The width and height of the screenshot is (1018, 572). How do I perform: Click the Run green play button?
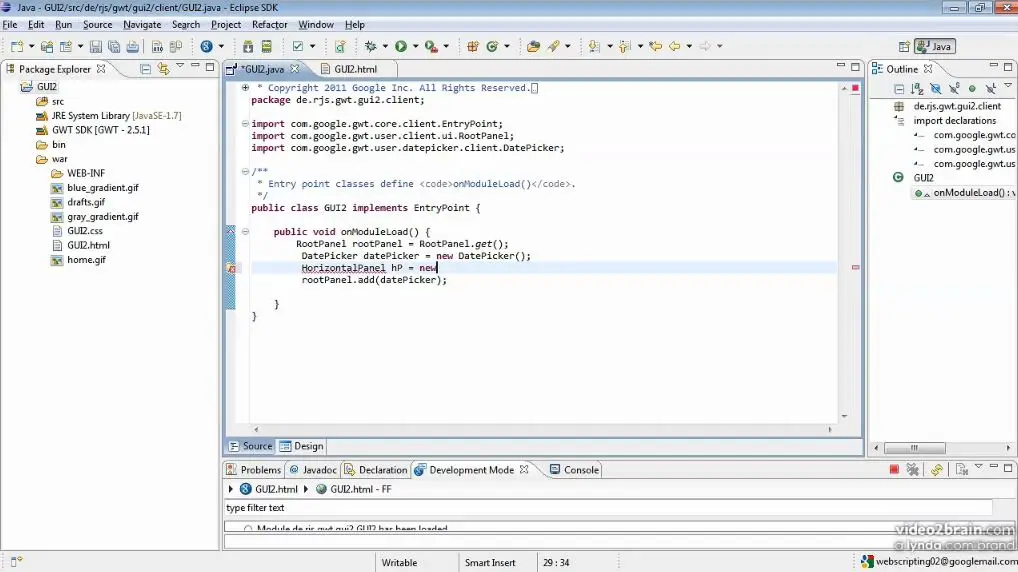point(401,47)
